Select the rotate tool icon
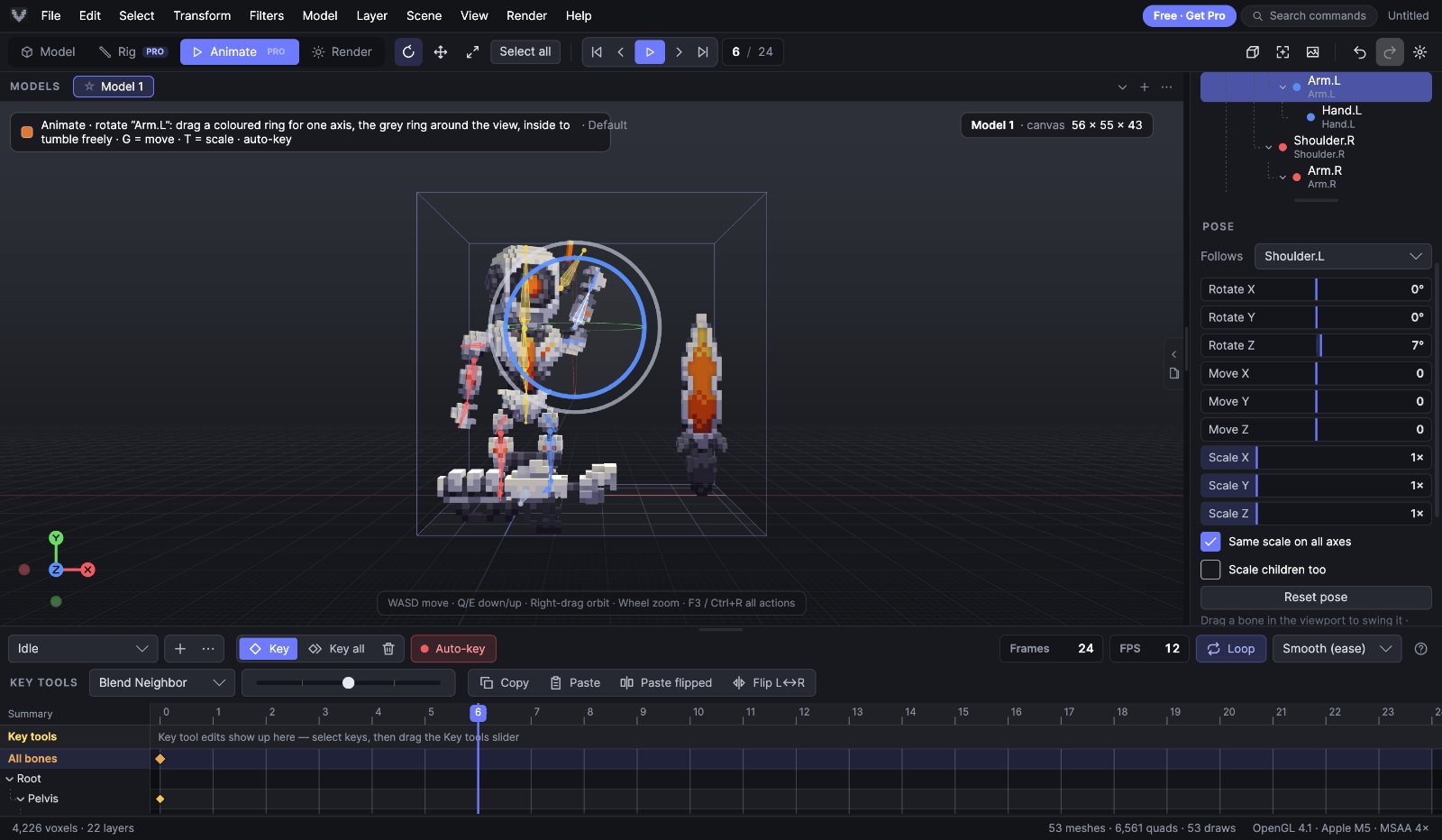The height and width of the screenshot is (840, 1442). (408, 52)
